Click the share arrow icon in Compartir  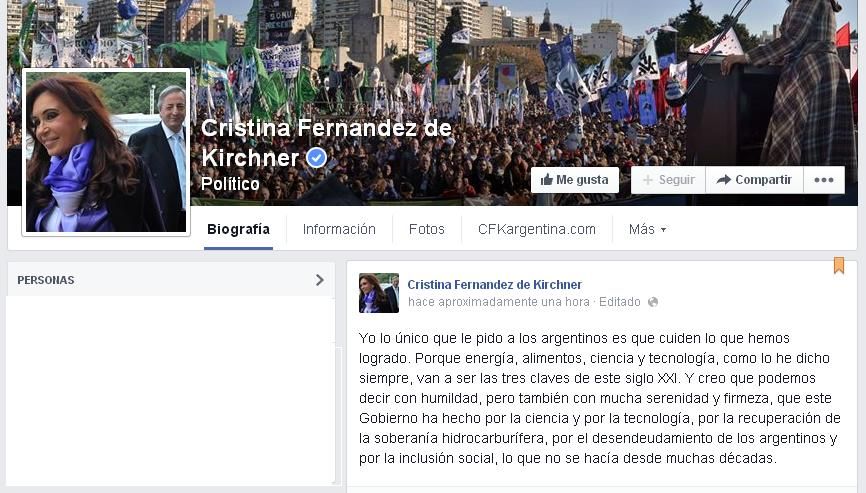tap(724, 180)
